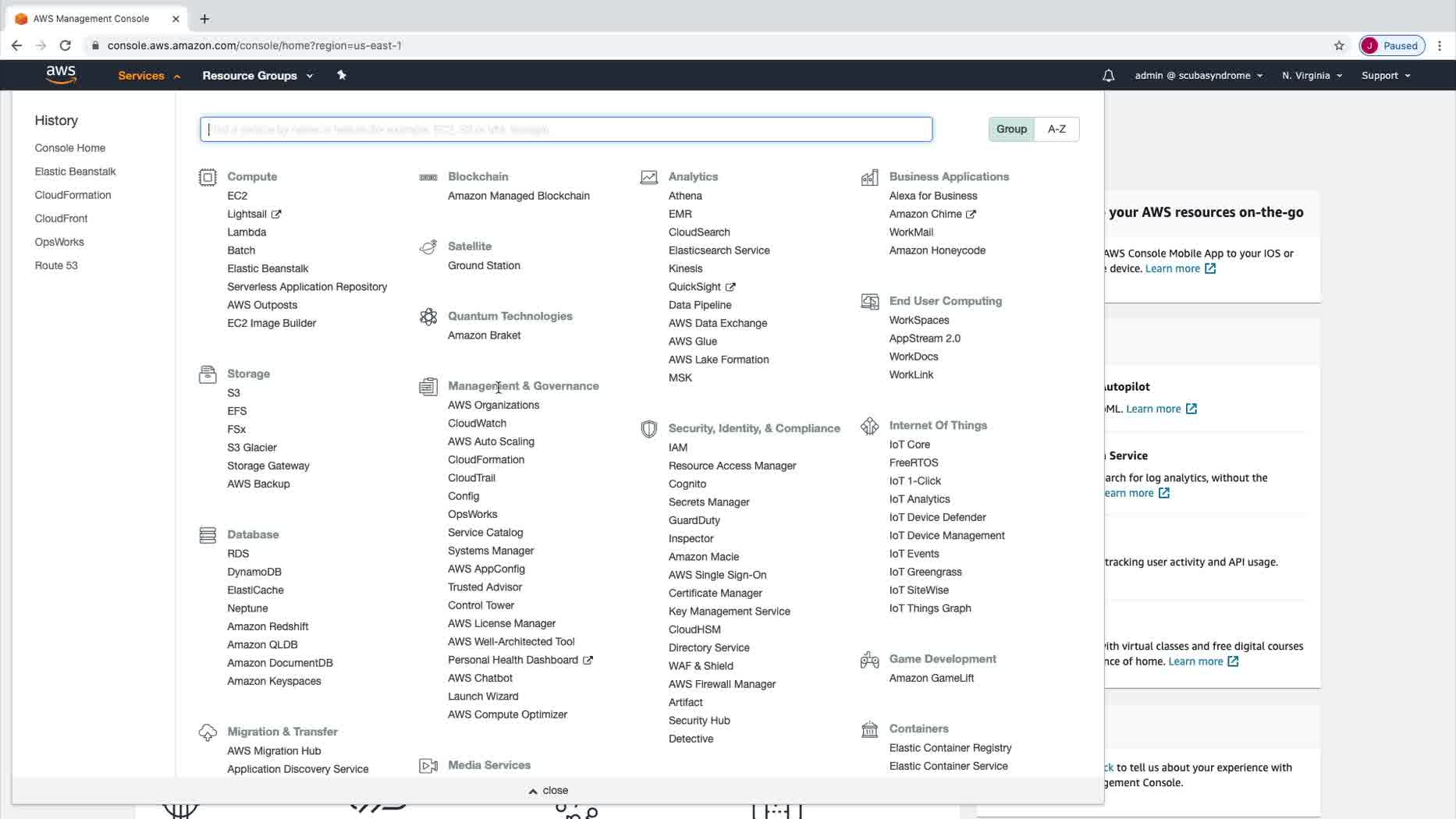Viewport: 1456px width, 819px height.
Task: Click the End User Computing icon
Action: [870, 302]
